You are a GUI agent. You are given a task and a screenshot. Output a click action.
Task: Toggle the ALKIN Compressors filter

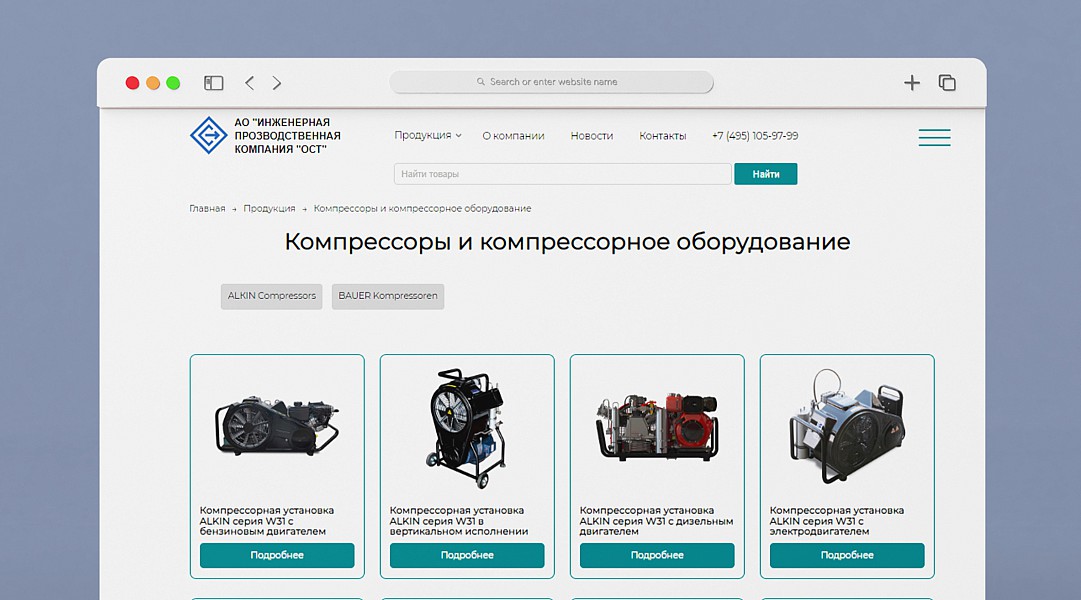pos(270,296)
